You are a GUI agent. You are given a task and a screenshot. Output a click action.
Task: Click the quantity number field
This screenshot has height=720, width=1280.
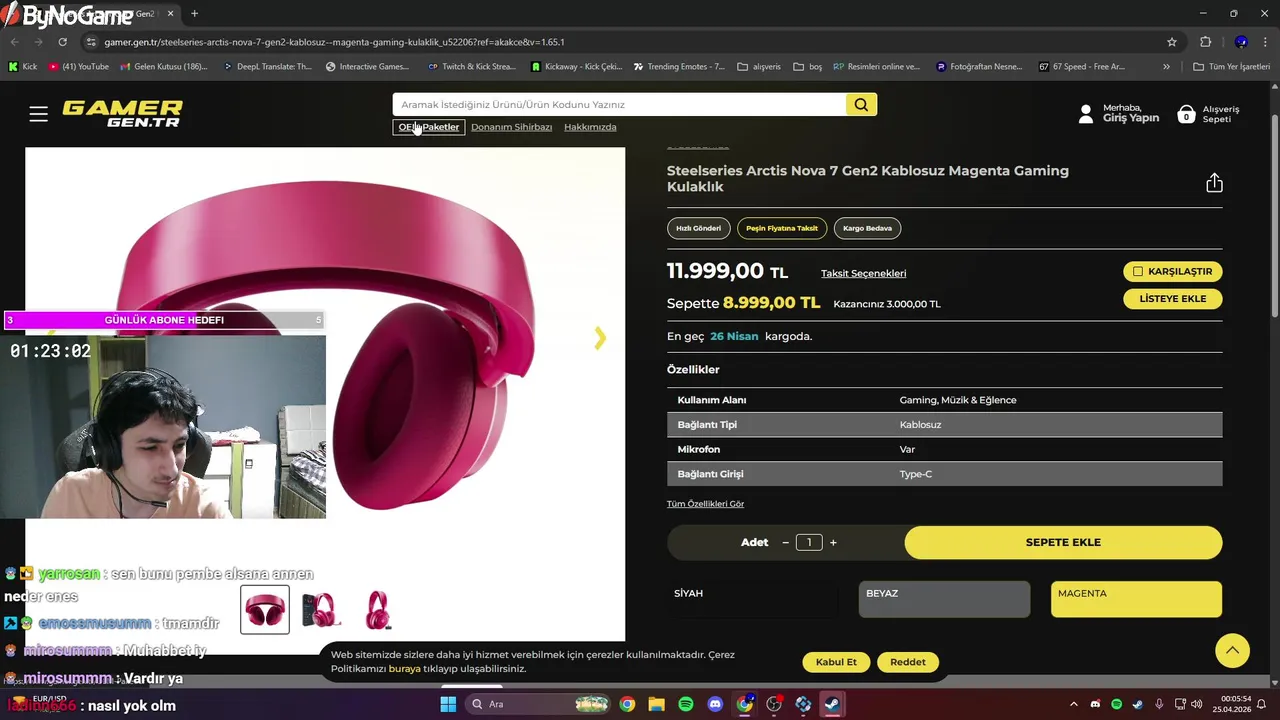coord(809,542)
